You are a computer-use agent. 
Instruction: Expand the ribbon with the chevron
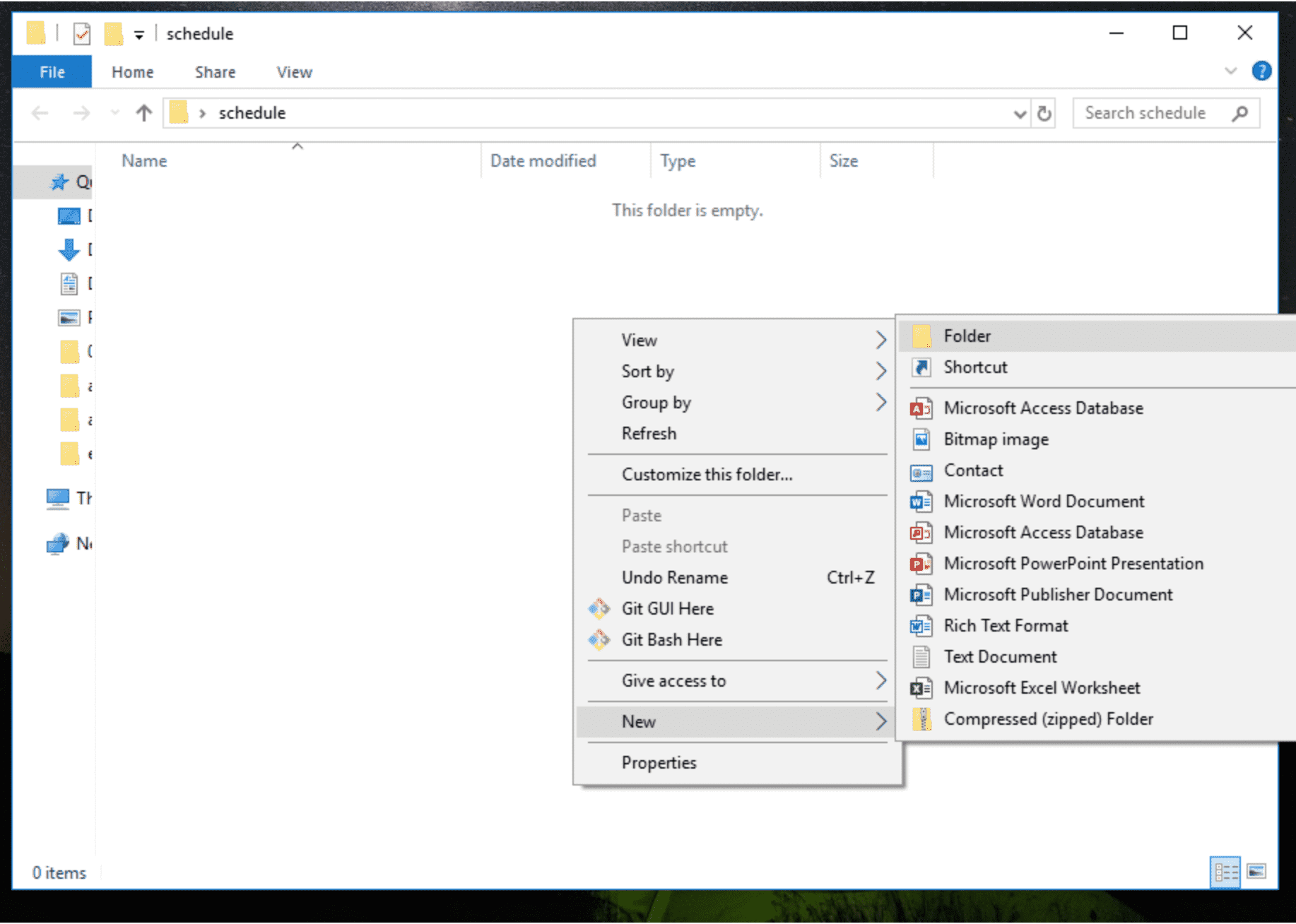pos(1230,71)
